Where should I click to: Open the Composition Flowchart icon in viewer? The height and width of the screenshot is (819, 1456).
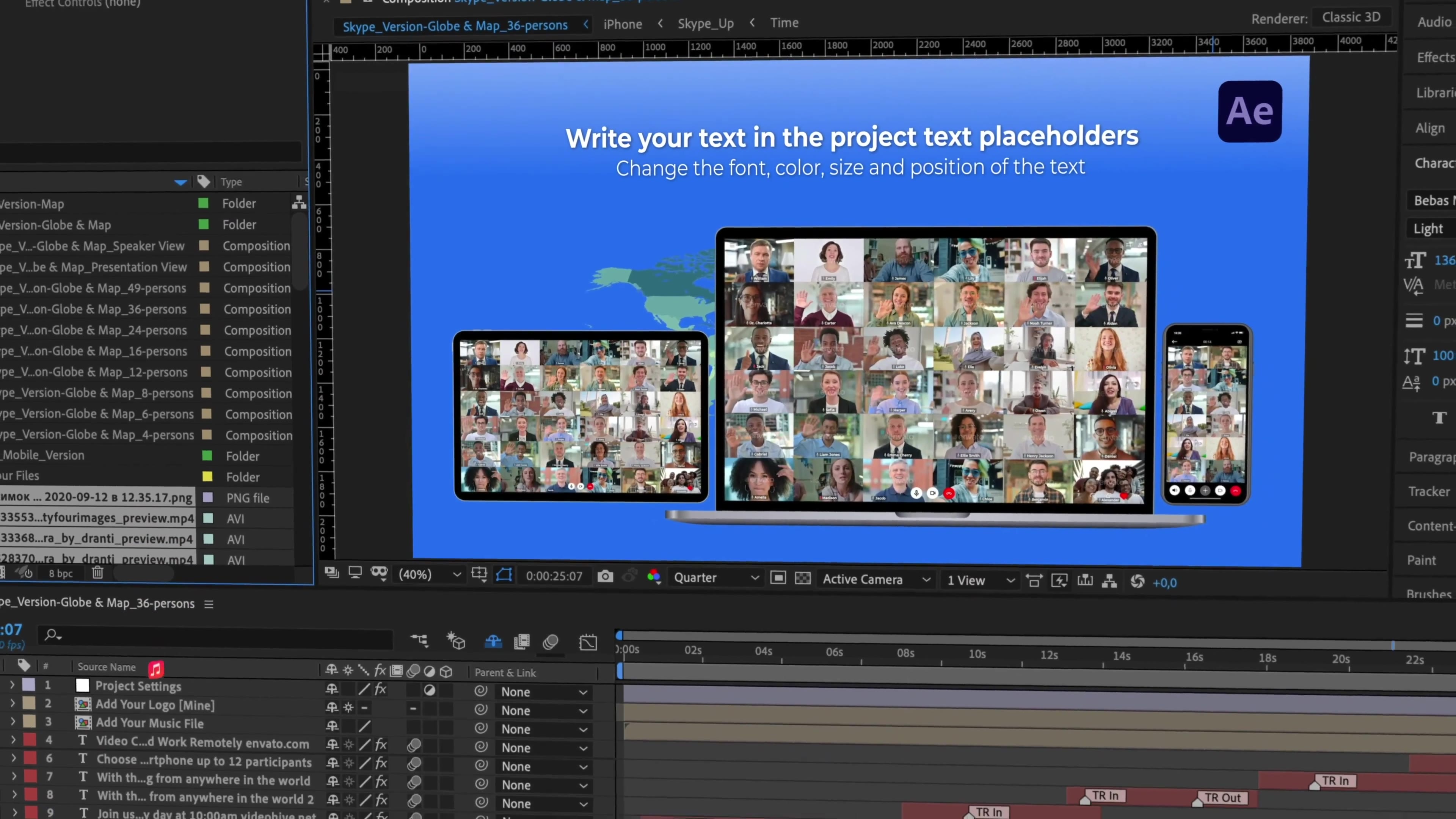[x=1109, y=581]
